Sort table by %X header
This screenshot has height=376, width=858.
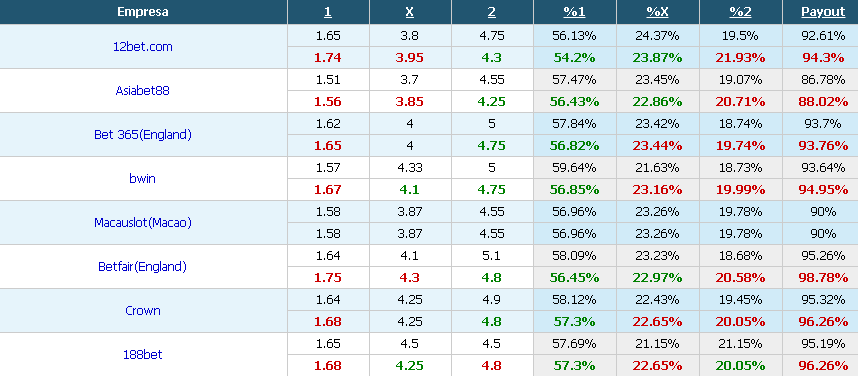point(657,12)
